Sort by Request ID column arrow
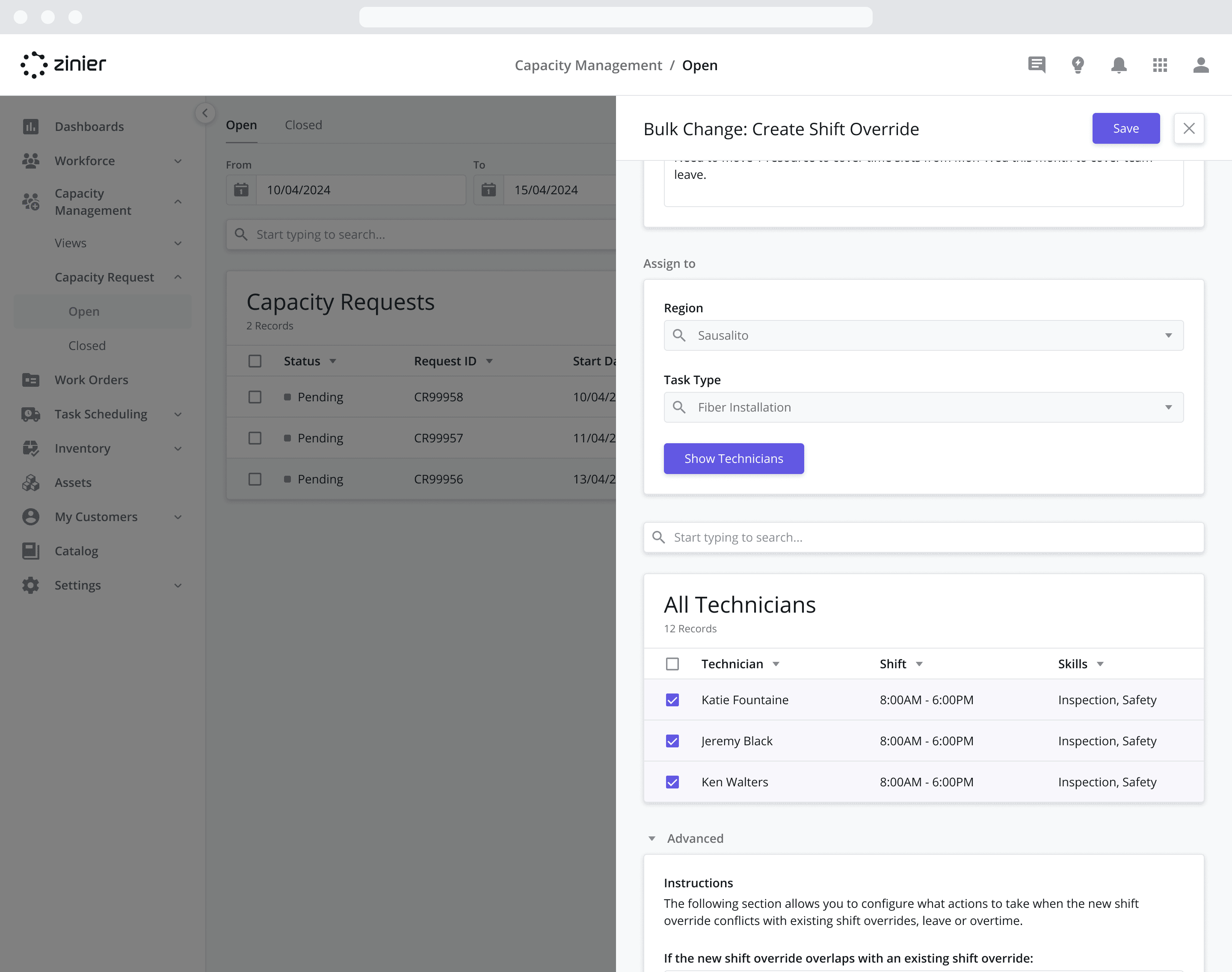This screenshot has width=1232, height=972. 489,361
